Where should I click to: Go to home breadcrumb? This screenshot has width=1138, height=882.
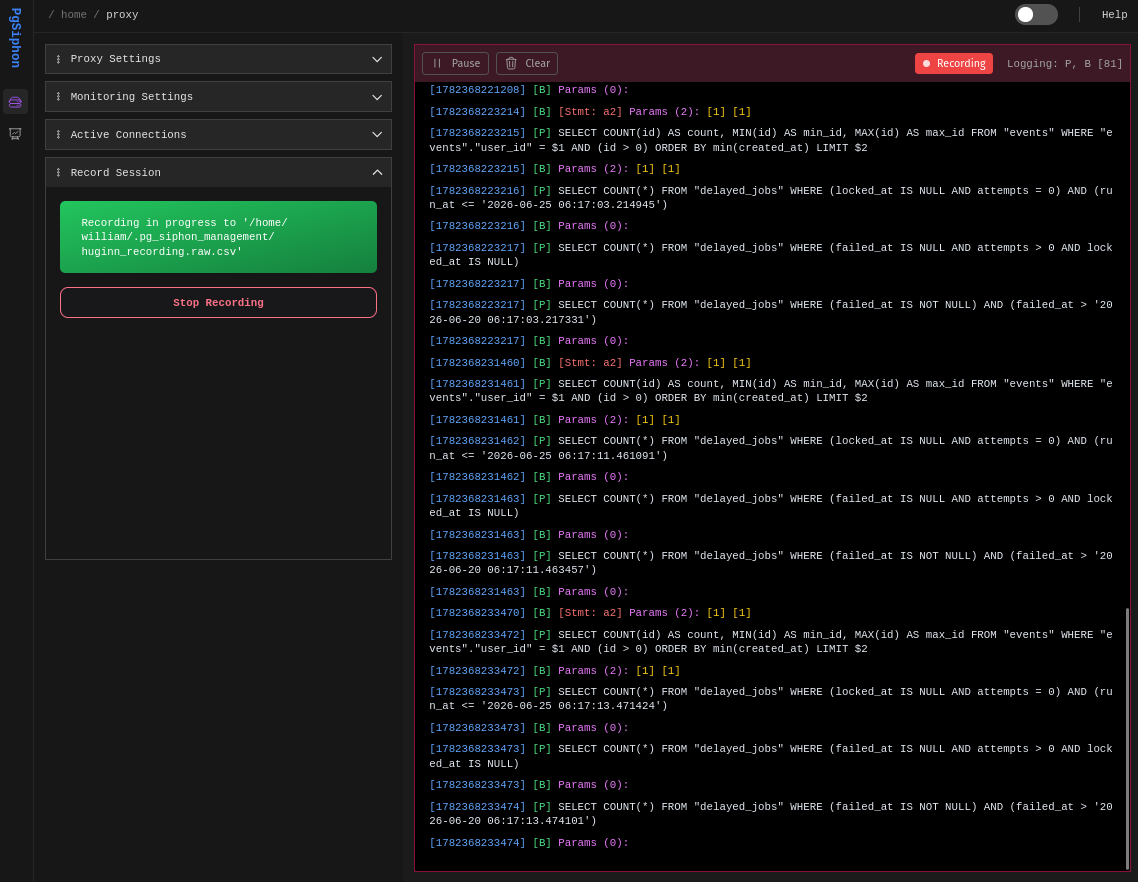(73, 15)
